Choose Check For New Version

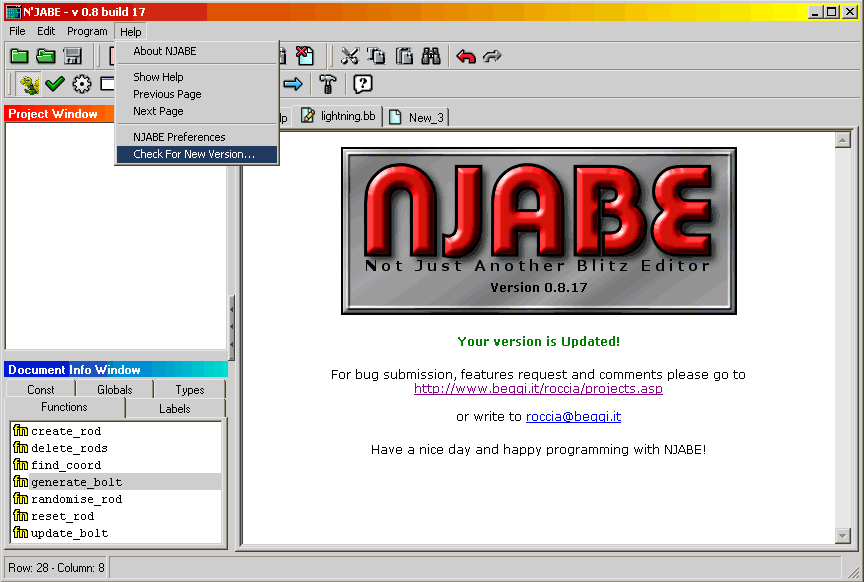pyautogui.click(x=197, y=154)
